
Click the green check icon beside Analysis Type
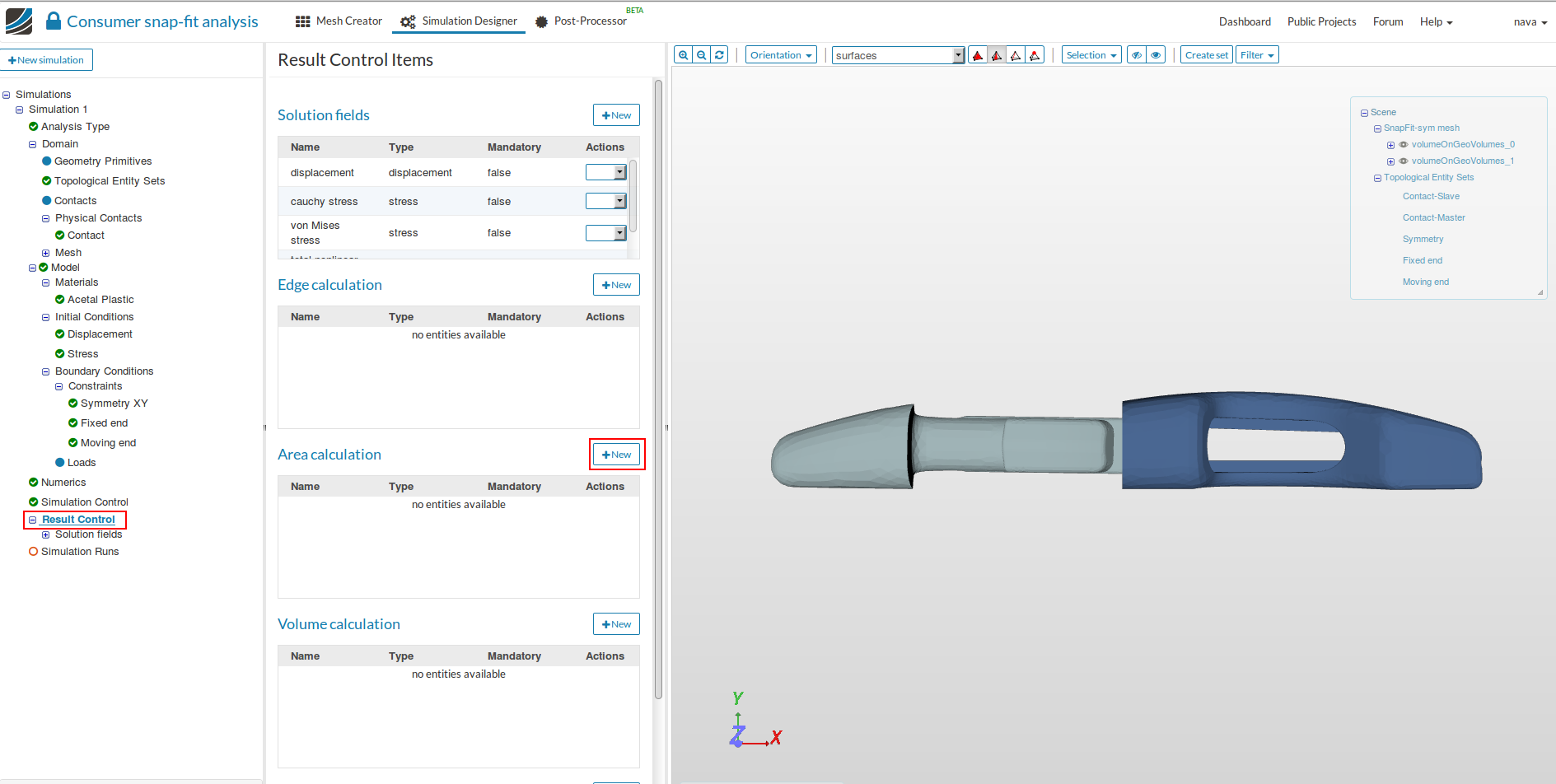[x=34, y=127]
